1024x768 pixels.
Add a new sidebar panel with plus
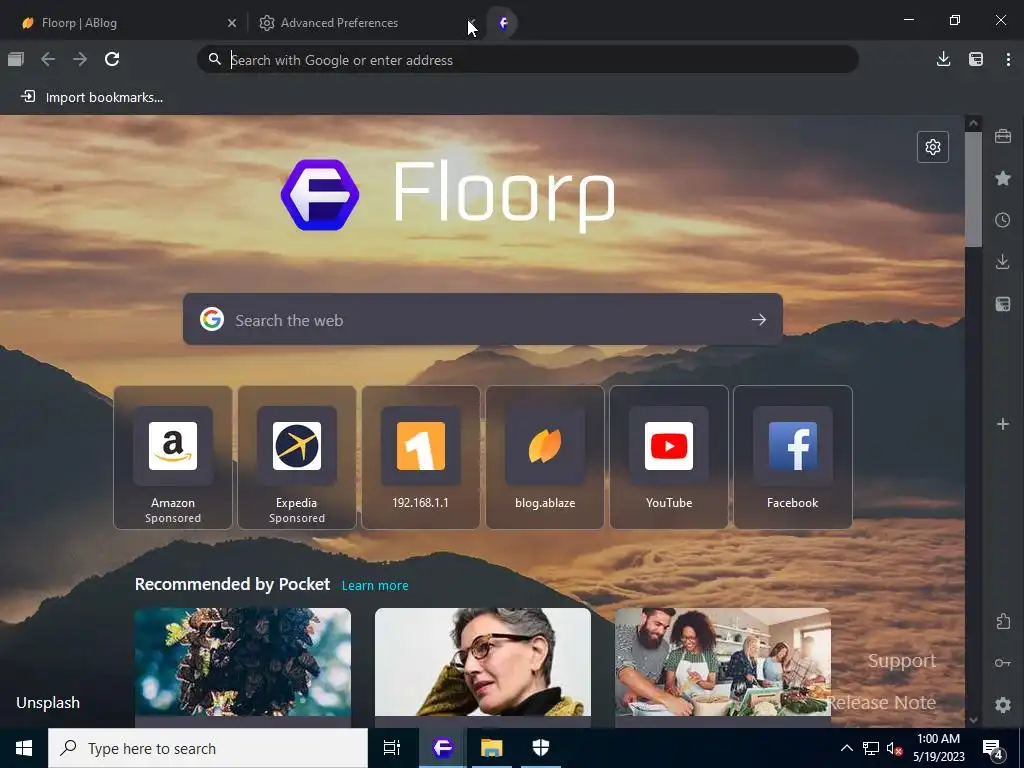1003,424
